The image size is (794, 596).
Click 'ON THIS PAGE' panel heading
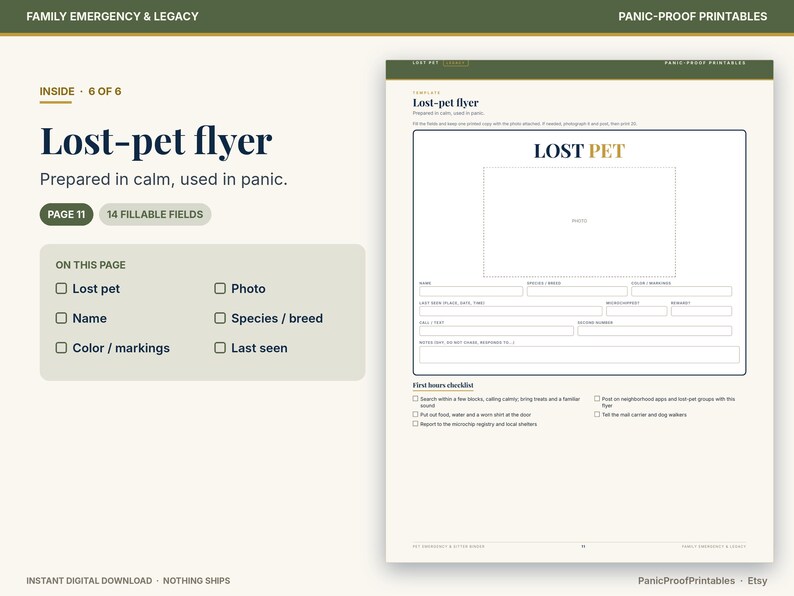tap(91, 265)
